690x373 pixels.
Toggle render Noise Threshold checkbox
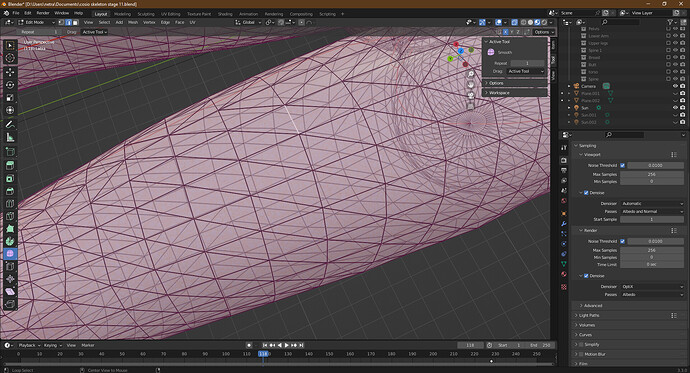[622, 241]
